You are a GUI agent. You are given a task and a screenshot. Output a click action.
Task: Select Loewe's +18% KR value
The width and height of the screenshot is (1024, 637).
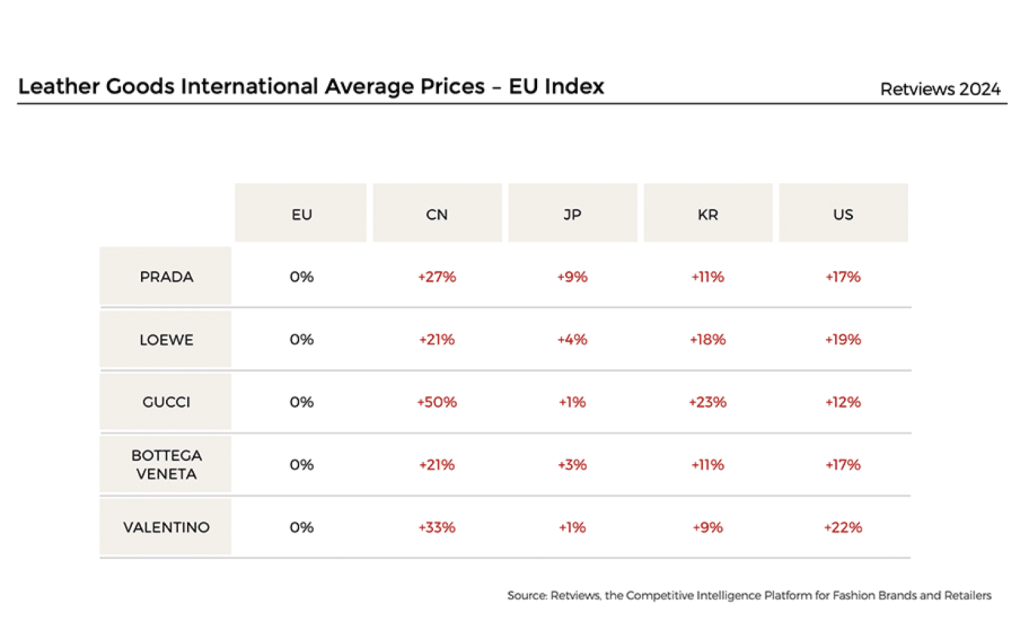click(x=708, y=339)
